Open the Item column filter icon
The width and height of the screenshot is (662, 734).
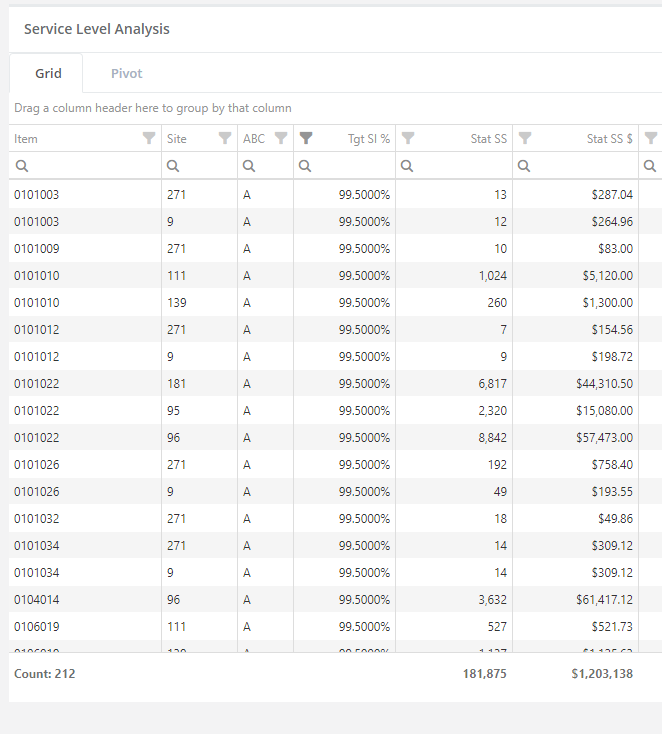[x=149, y=138]
